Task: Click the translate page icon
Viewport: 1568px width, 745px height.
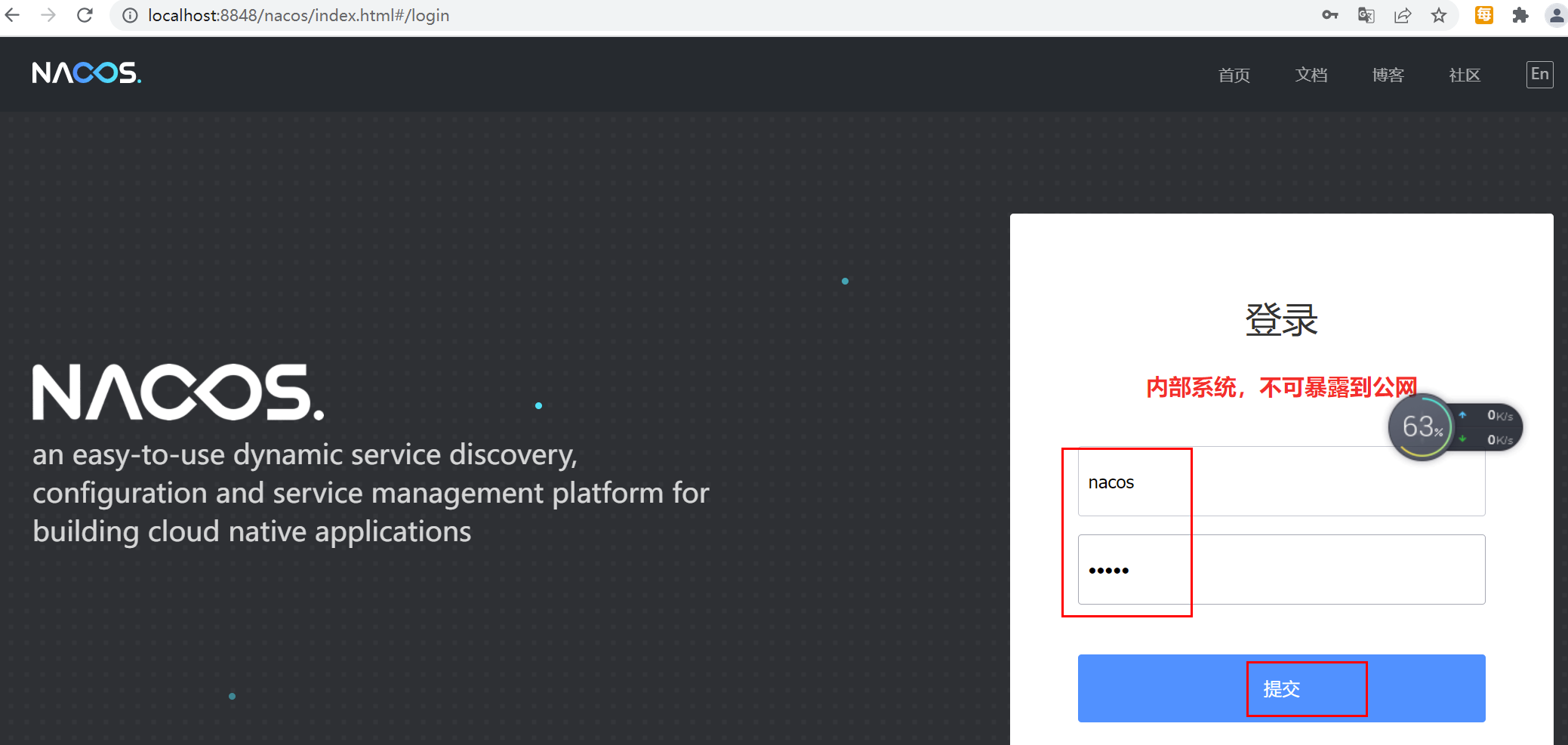Action: 1366,15
